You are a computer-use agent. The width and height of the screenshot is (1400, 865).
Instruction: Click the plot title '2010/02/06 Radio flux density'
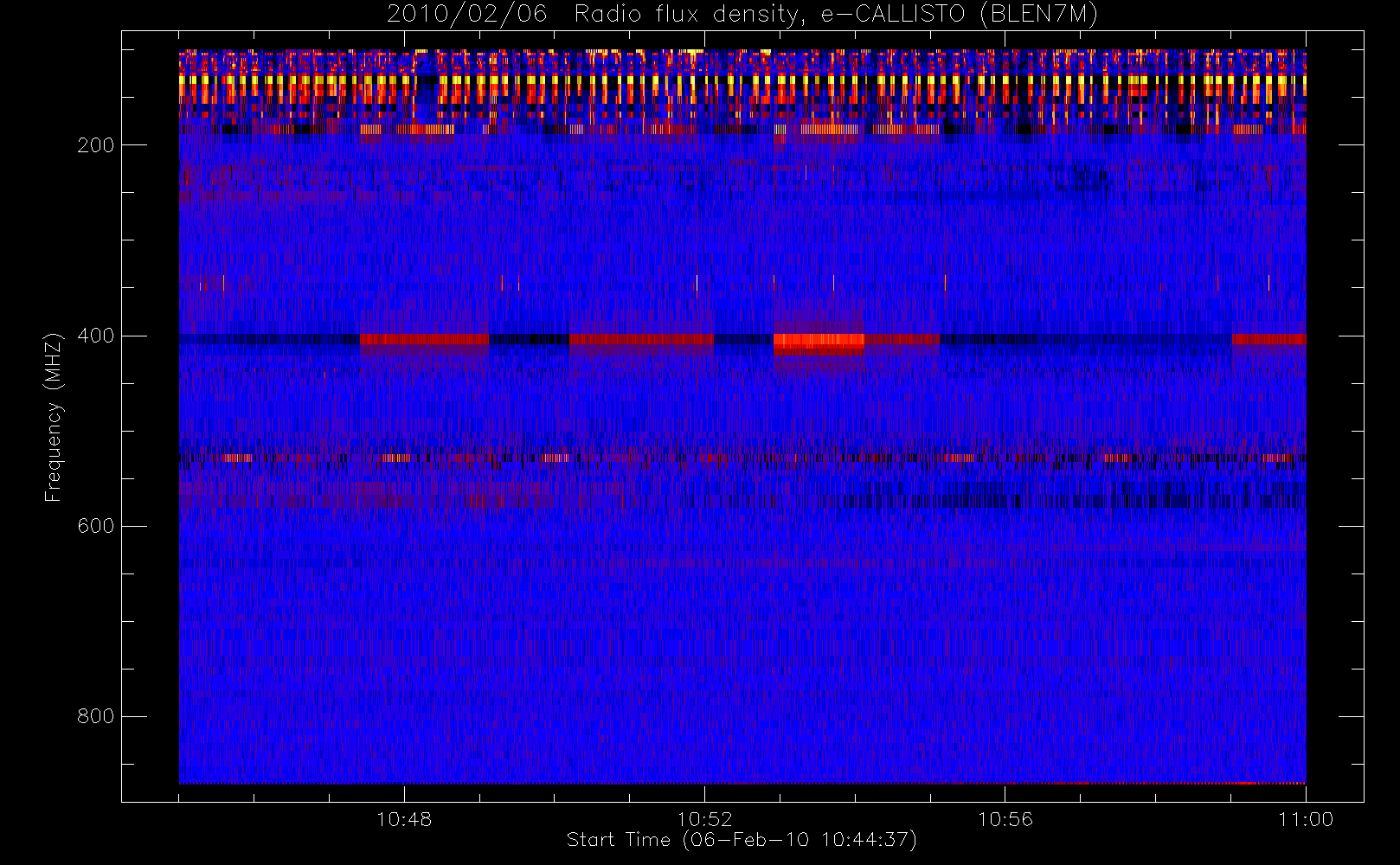[x=742, y=15]
